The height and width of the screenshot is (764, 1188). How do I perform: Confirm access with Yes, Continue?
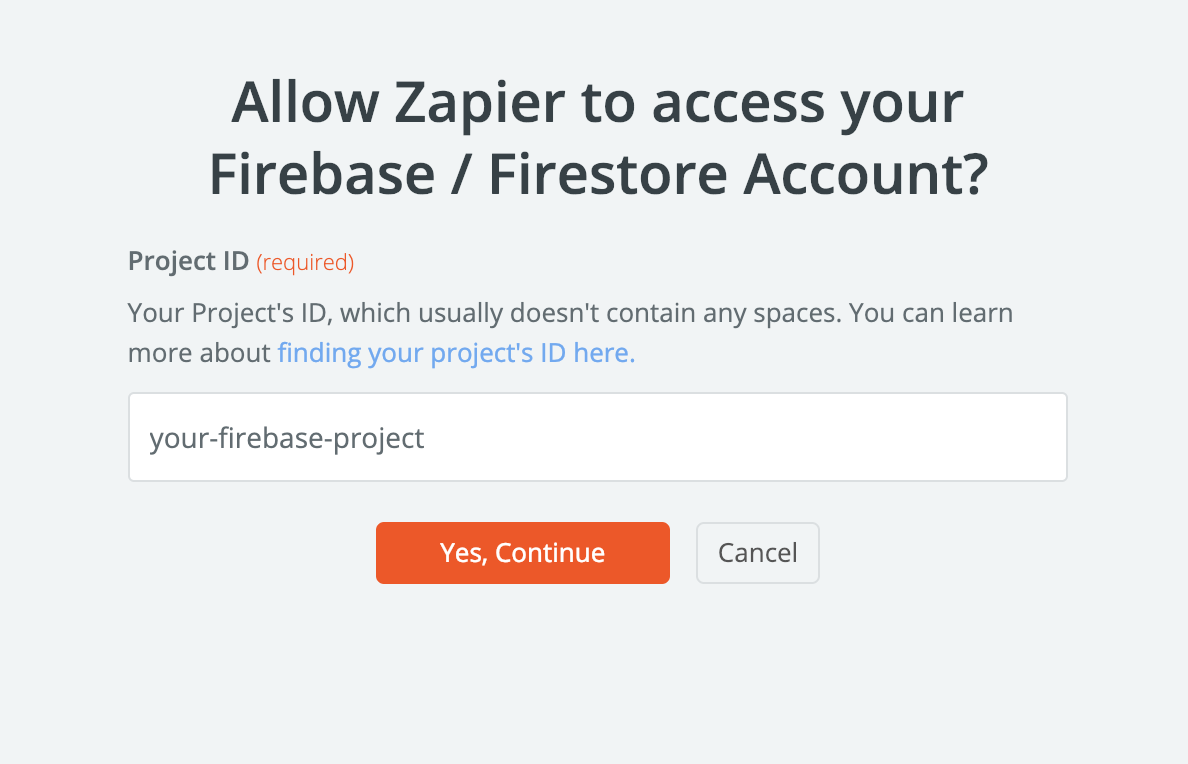[522, 553]
